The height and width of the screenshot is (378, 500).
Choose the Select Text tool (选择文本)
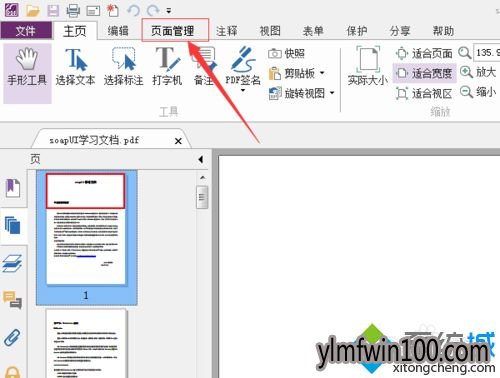pos(75,67)
